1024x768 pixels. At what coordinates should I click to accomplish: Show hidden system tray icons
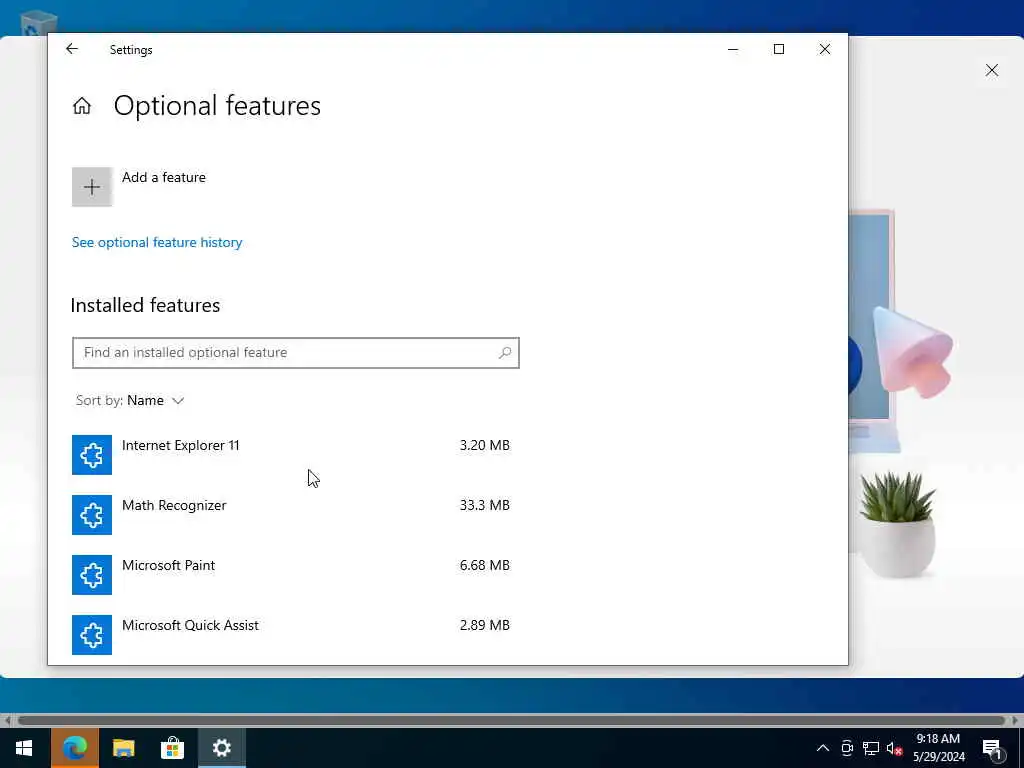(823, 748)
